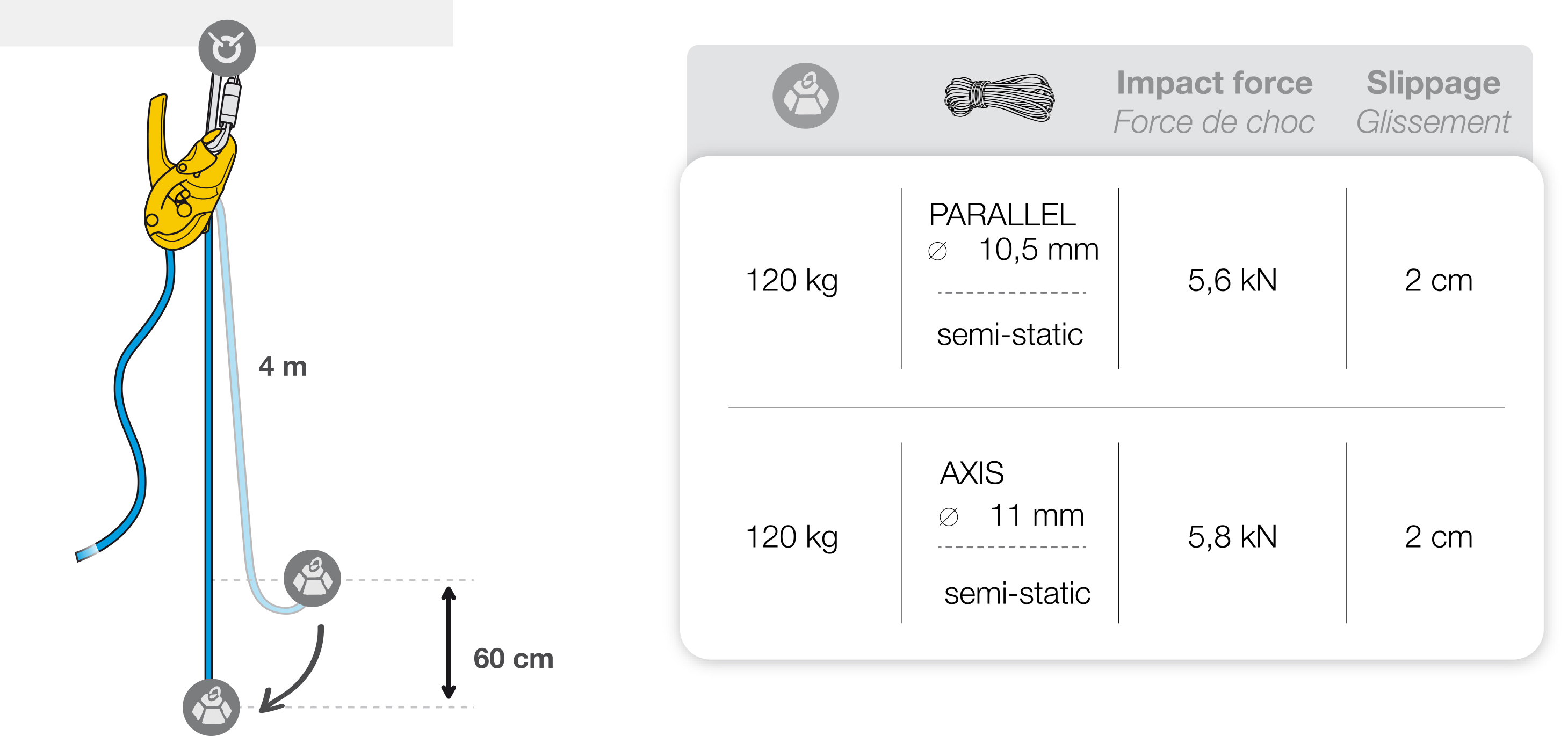Click the anchor point icon at top
Viewport: 1568px width, 736px height.
(227, 48)
